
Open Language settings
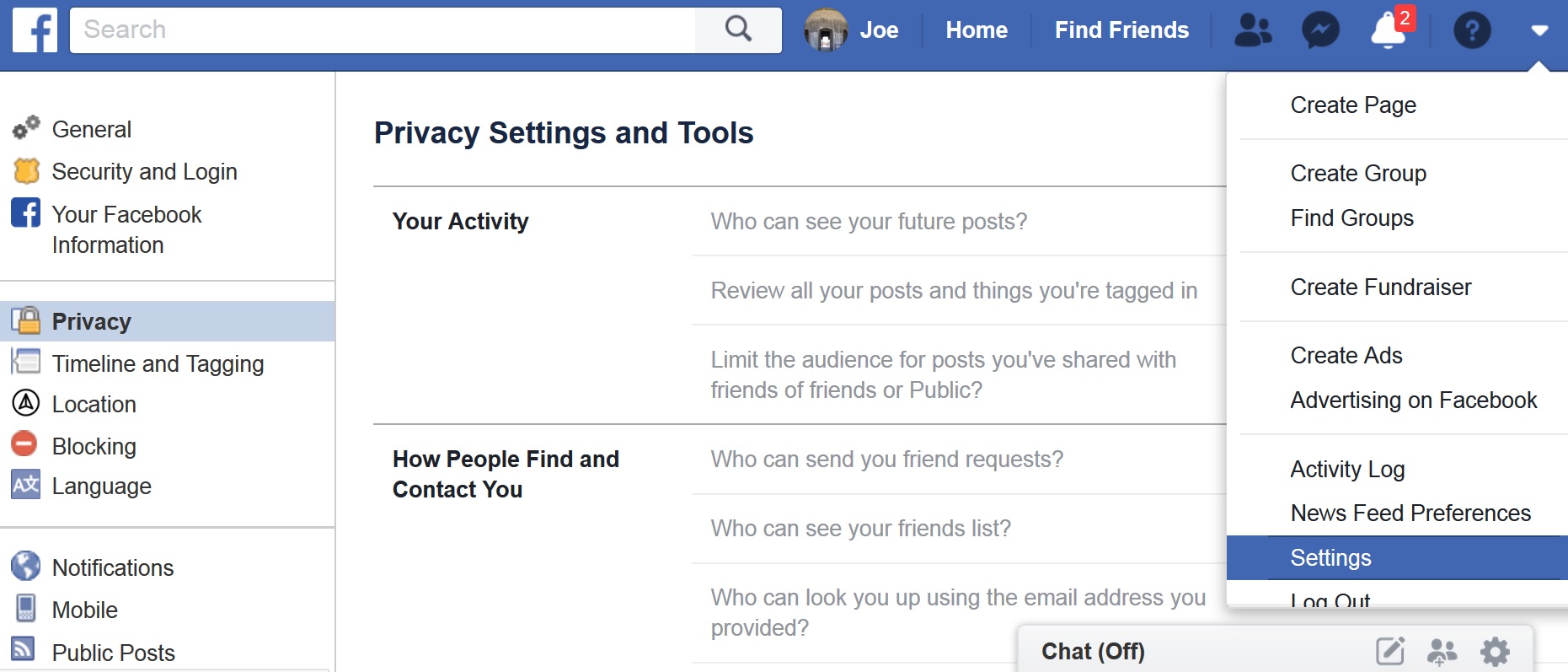pos(101,486)
